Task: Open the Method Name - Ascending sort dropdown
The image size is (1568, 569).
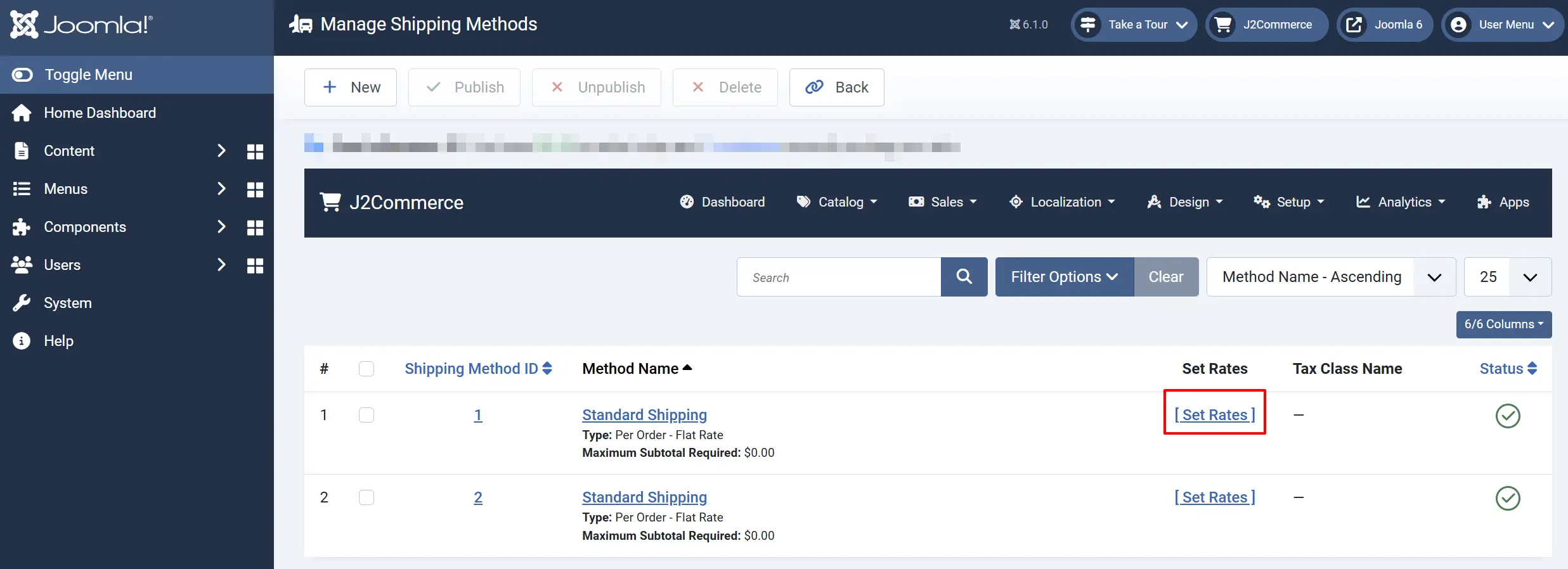Action: pos(1331,277)
